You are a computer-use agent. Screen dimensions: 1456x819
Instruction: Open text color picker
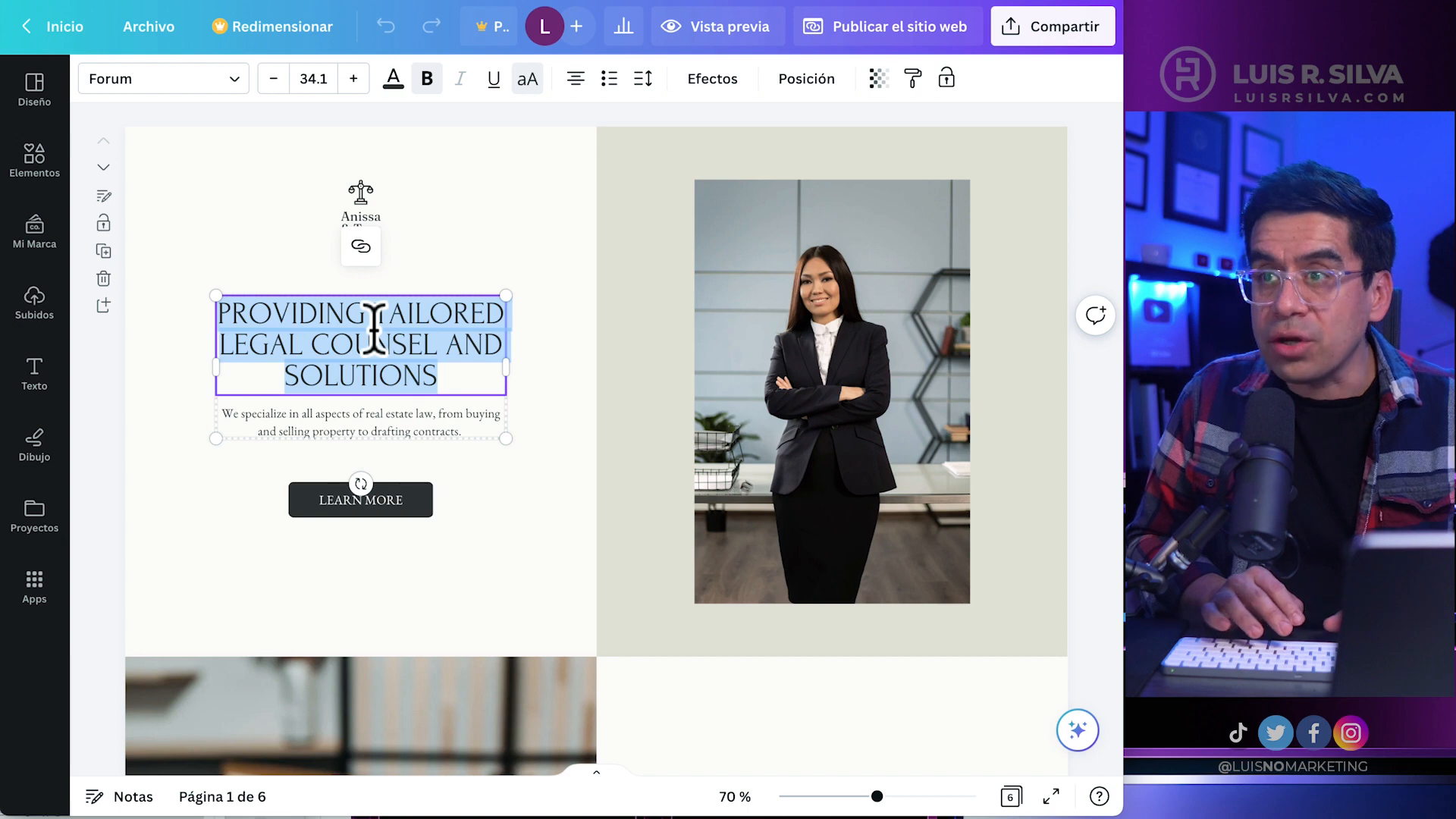(x=393, y=78)
